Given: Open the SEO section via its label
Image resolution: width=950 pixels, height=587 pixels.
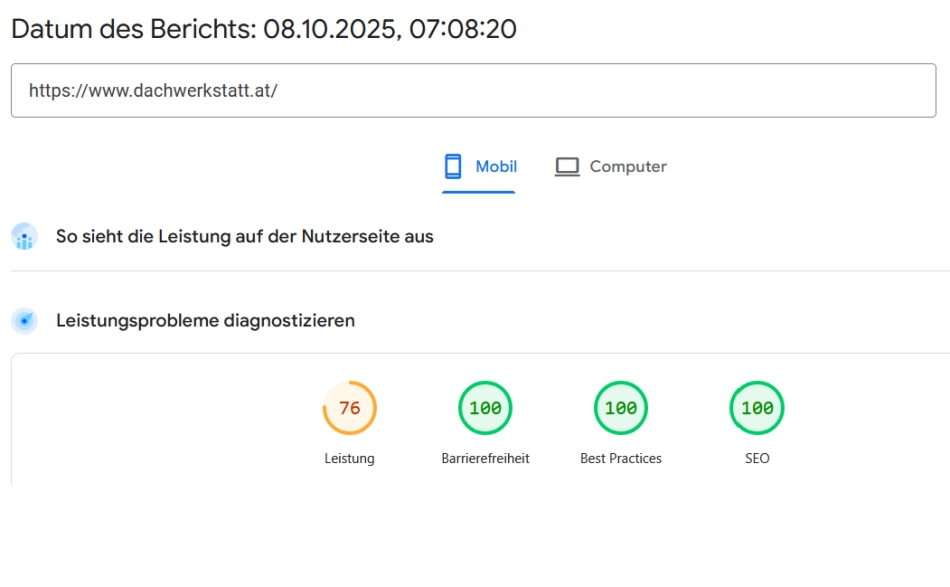Looking at the screenshot, I should click(757, 458).
